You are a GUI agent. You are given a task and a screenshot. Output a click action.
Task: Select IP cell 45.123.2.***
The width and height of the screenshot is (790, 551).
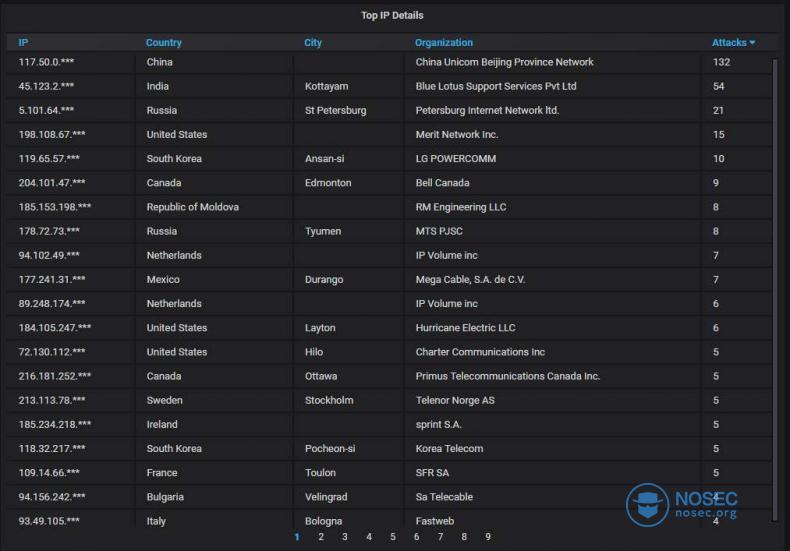point(46,86)
